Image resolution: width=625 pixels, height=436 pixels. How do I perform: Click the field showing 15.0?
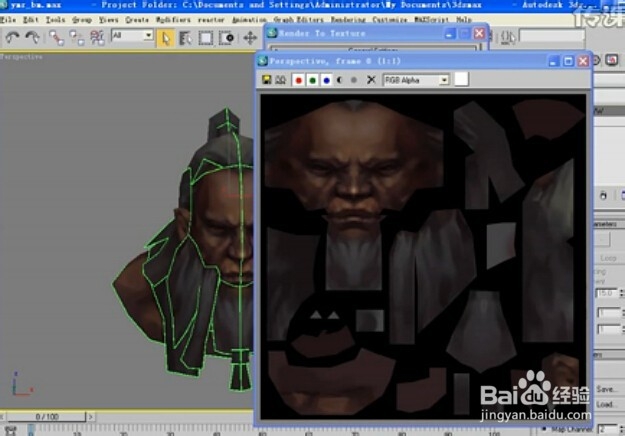[606, 293]
